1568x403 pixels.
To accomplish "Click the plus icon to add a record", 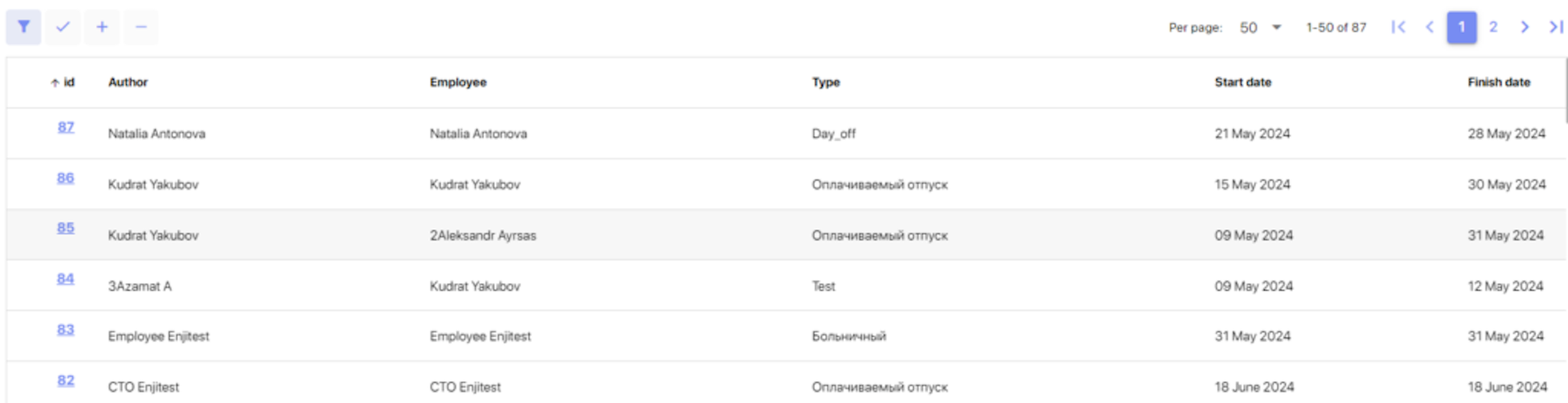I will point(102,27).
